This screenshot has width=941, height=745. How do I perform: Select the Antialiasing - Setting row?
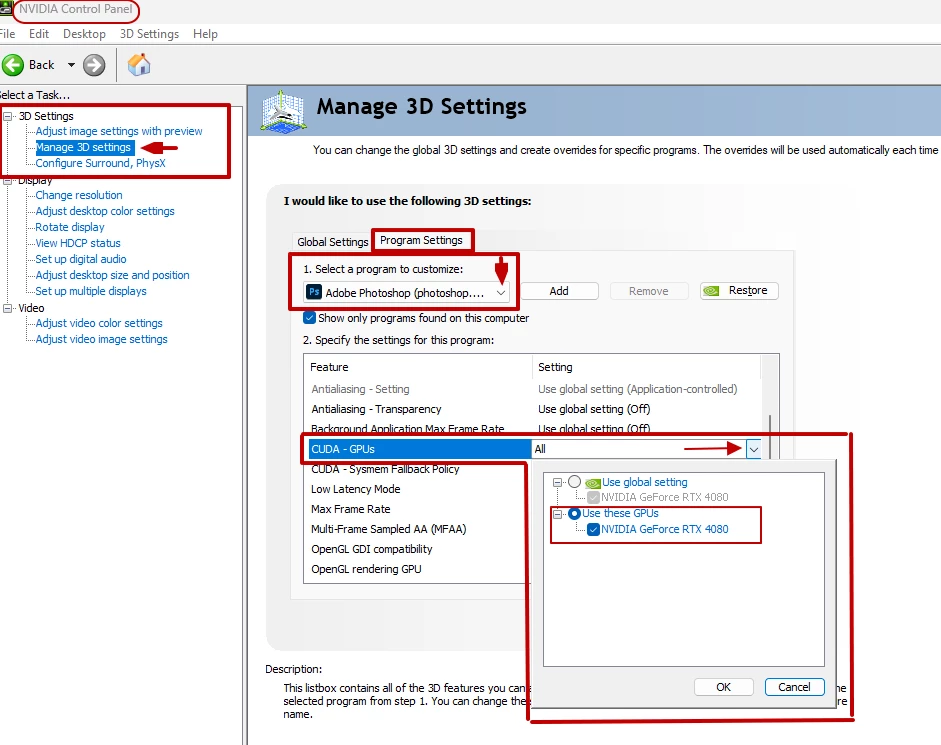[534, 389]
